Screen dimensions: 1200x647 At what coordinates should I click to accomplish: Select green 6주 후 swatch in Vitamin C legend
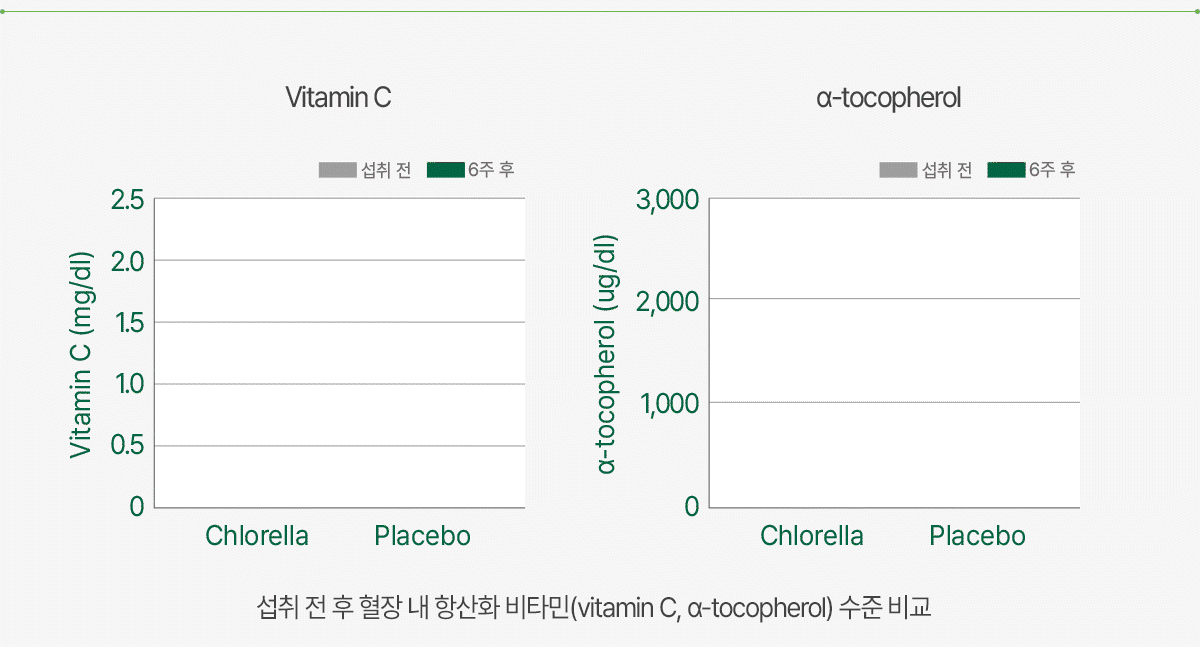click(446, 170)
